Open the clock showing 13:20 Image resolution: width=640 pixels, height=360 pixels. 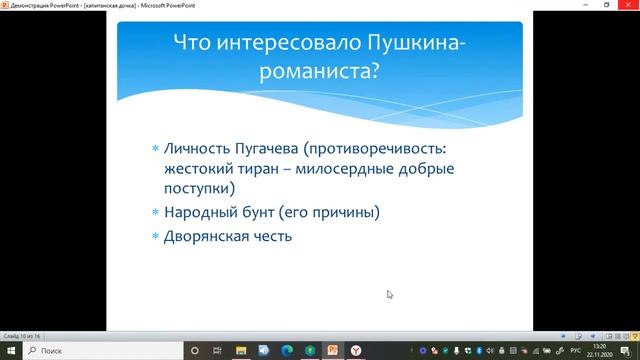(x=600, y=351)
